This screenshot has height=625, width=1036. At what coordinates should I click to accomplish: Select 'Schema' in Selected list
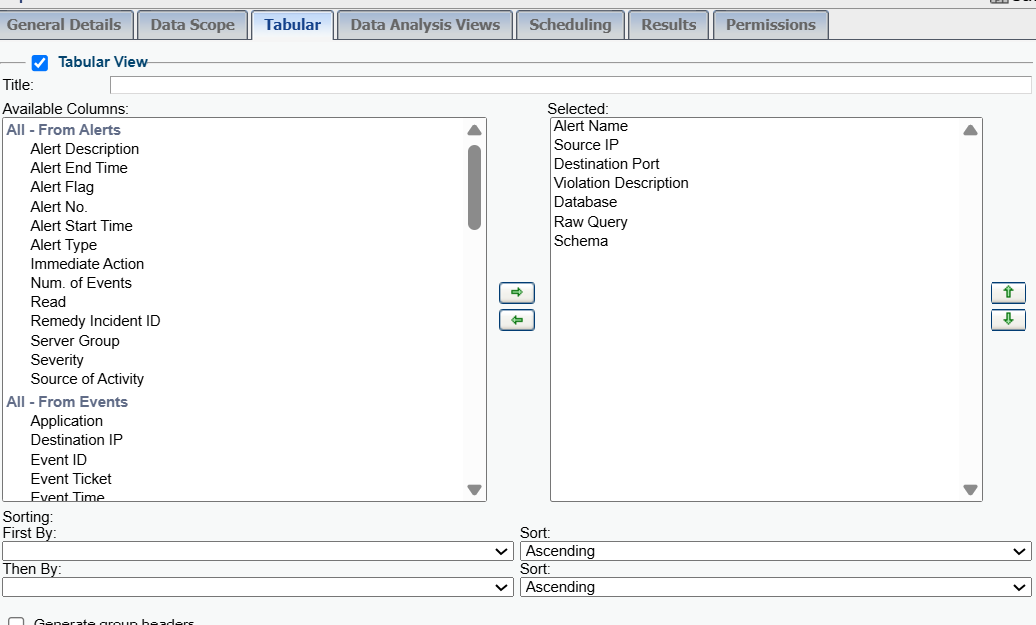581,242
